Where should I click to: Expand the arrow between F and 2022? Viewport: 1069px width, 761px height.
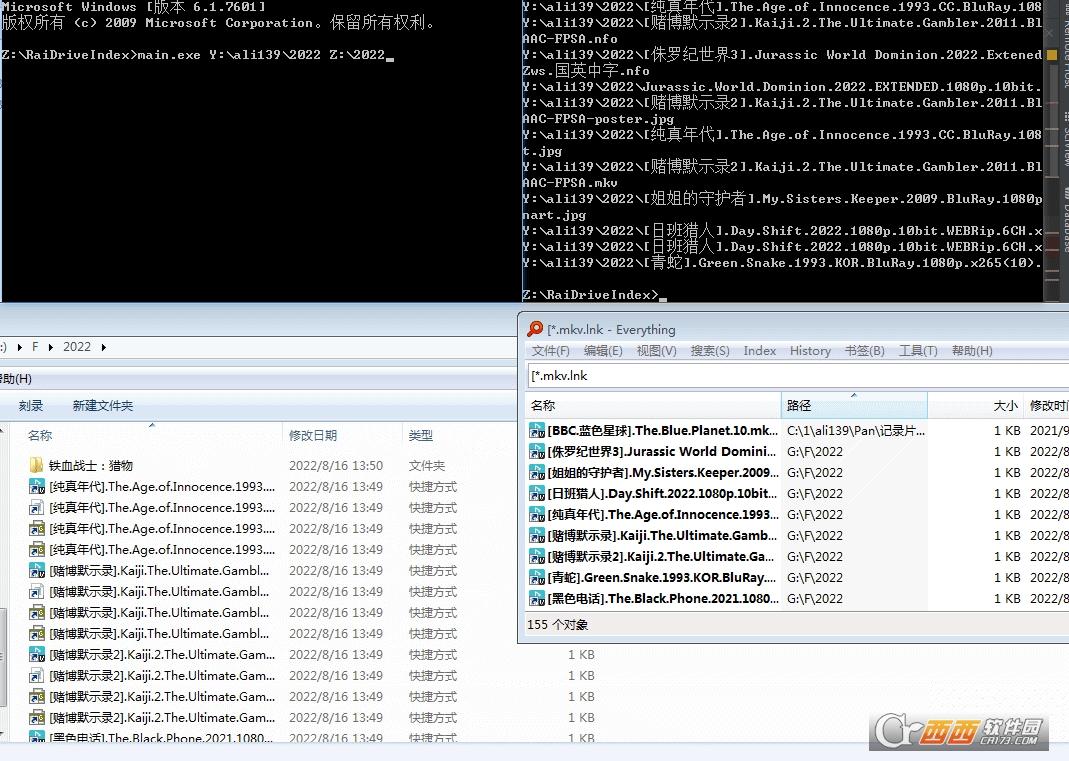50,347
